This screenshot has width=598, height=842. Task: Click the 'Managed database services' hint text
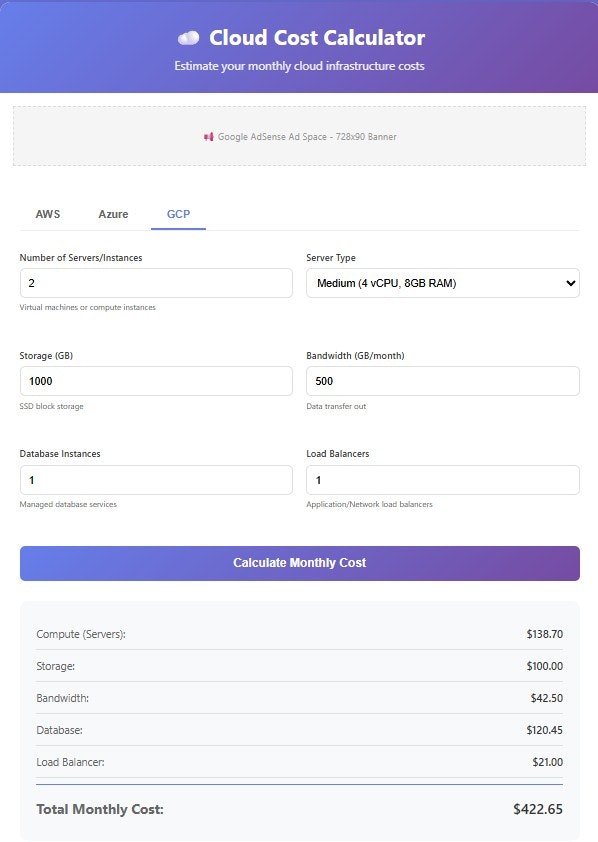pyautogui.click(x=68, y=504)
